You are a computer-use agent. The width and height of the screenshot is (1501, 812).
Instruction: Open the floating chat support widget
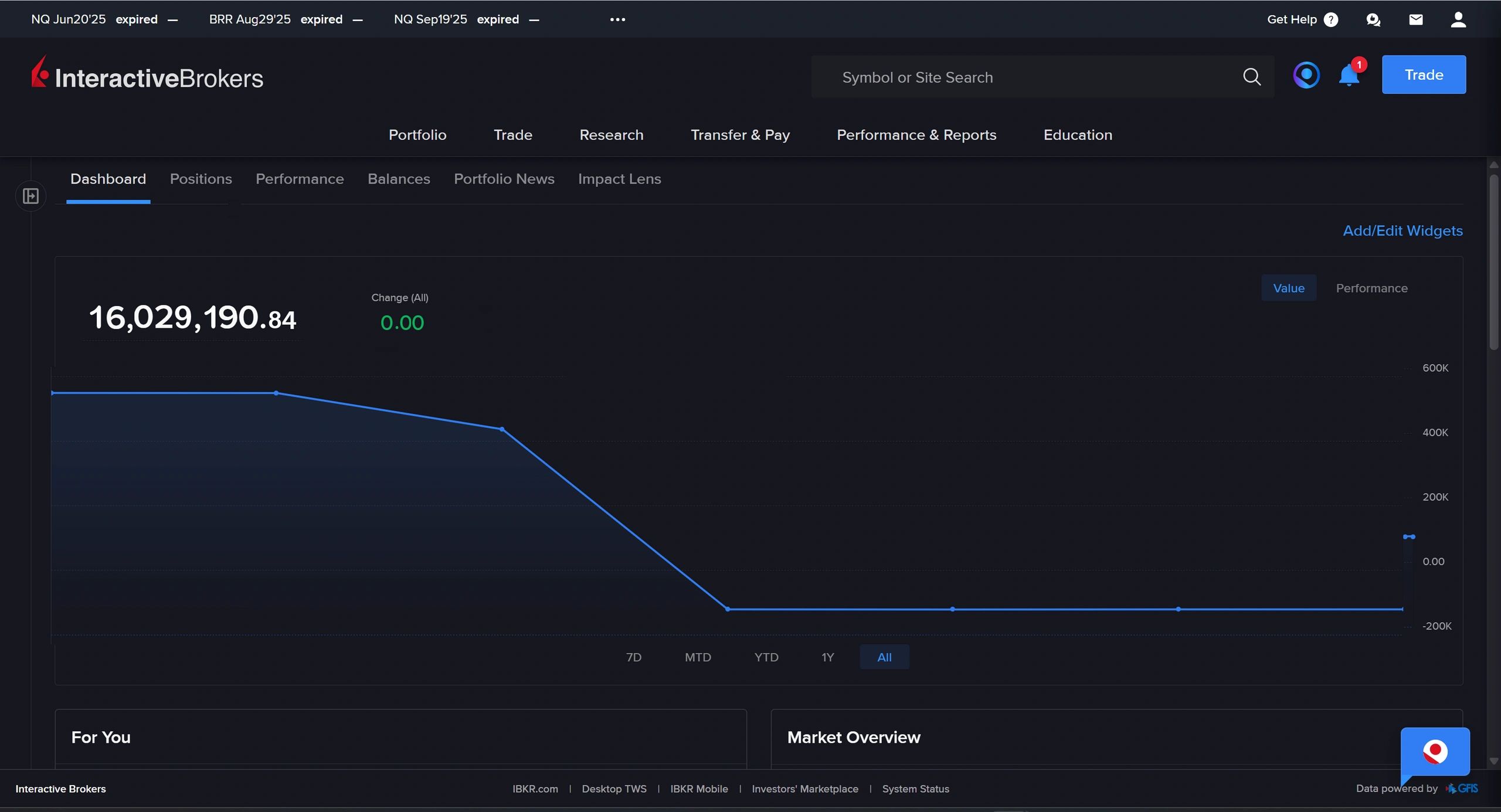pos(1434,752)
